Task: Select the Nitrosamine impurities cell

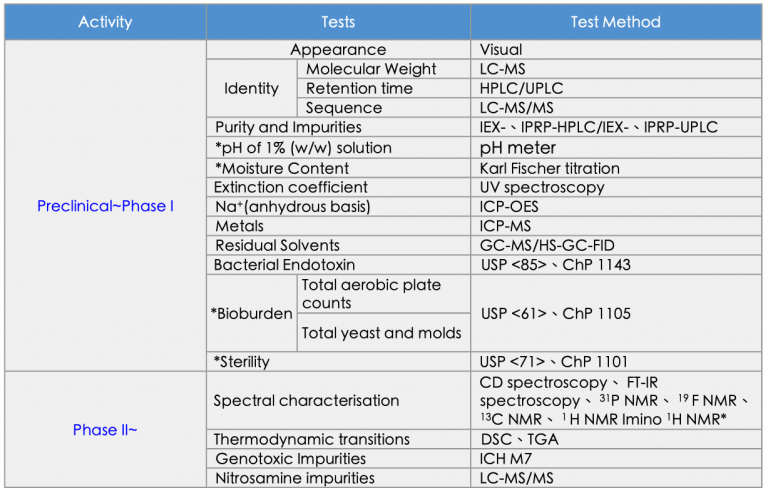Action: [x=338, y=478]
